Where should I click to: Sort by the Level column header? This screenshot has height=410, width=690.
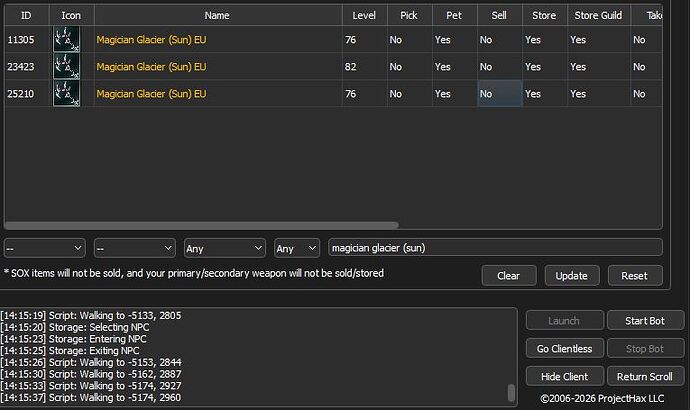[x=364, y=15]
